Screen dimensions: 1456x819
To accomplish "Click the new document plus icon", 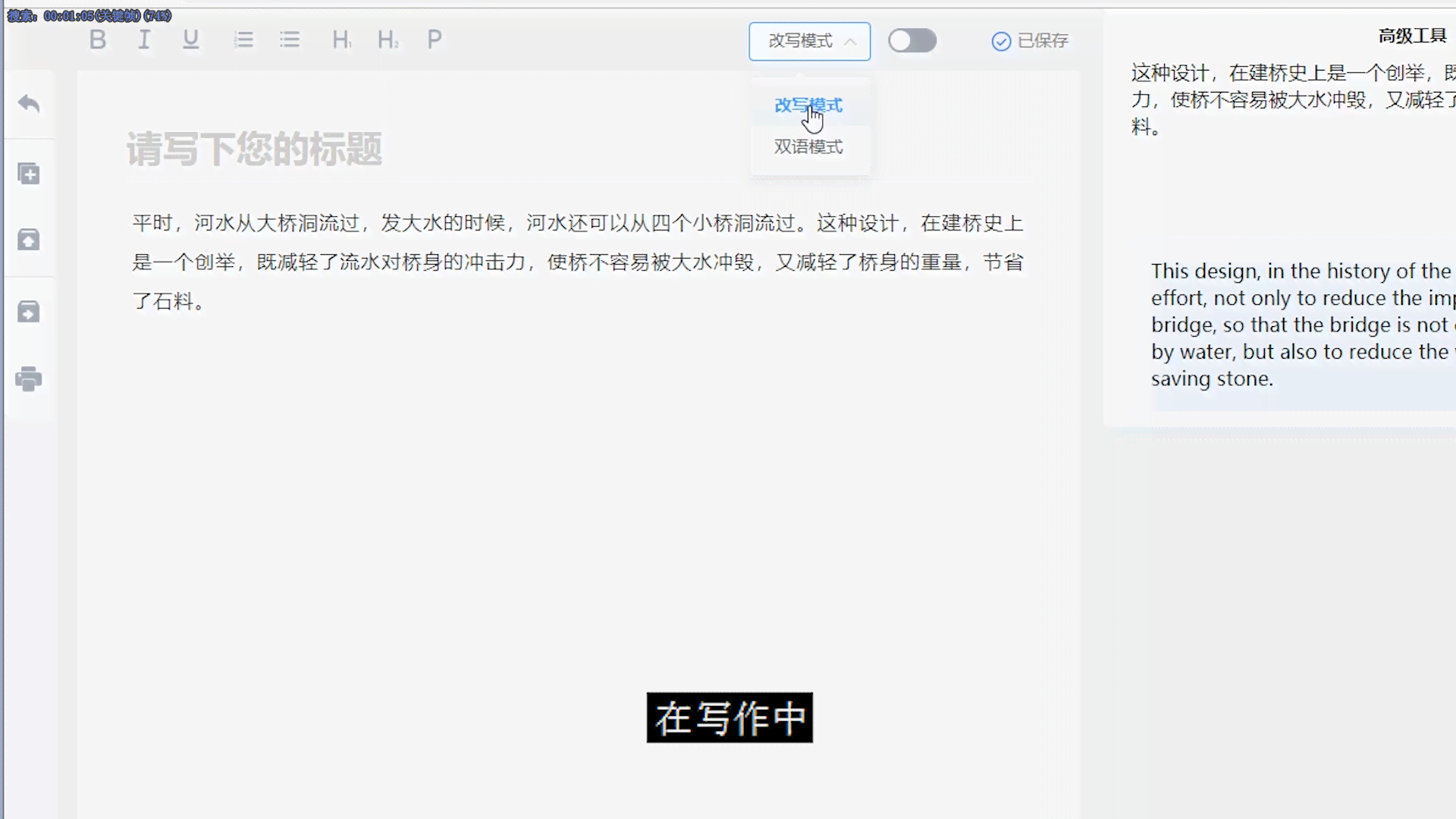I will pos(29,174).
